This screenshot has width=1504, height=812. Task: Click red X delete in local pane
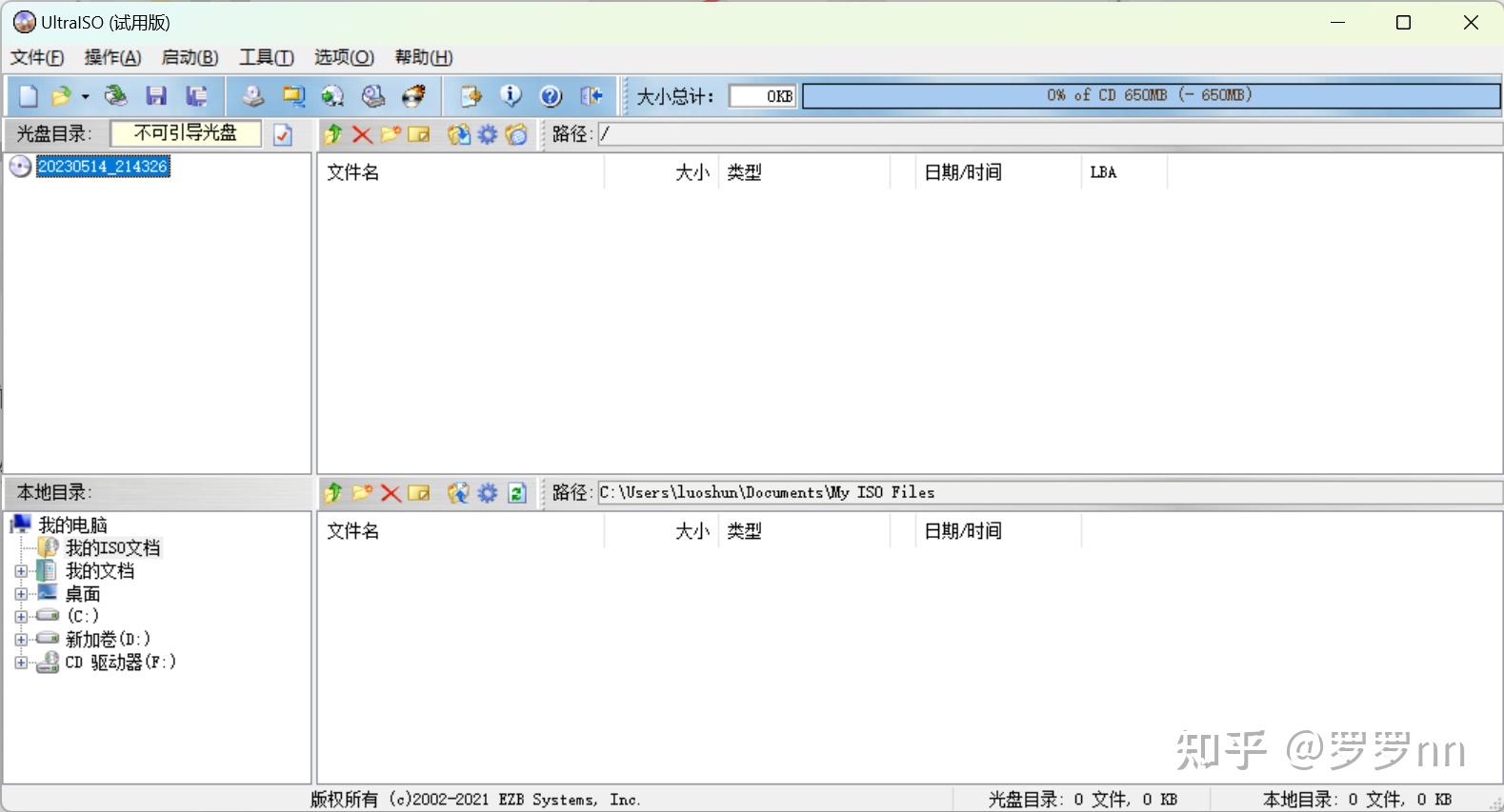[x=391, y=492]
